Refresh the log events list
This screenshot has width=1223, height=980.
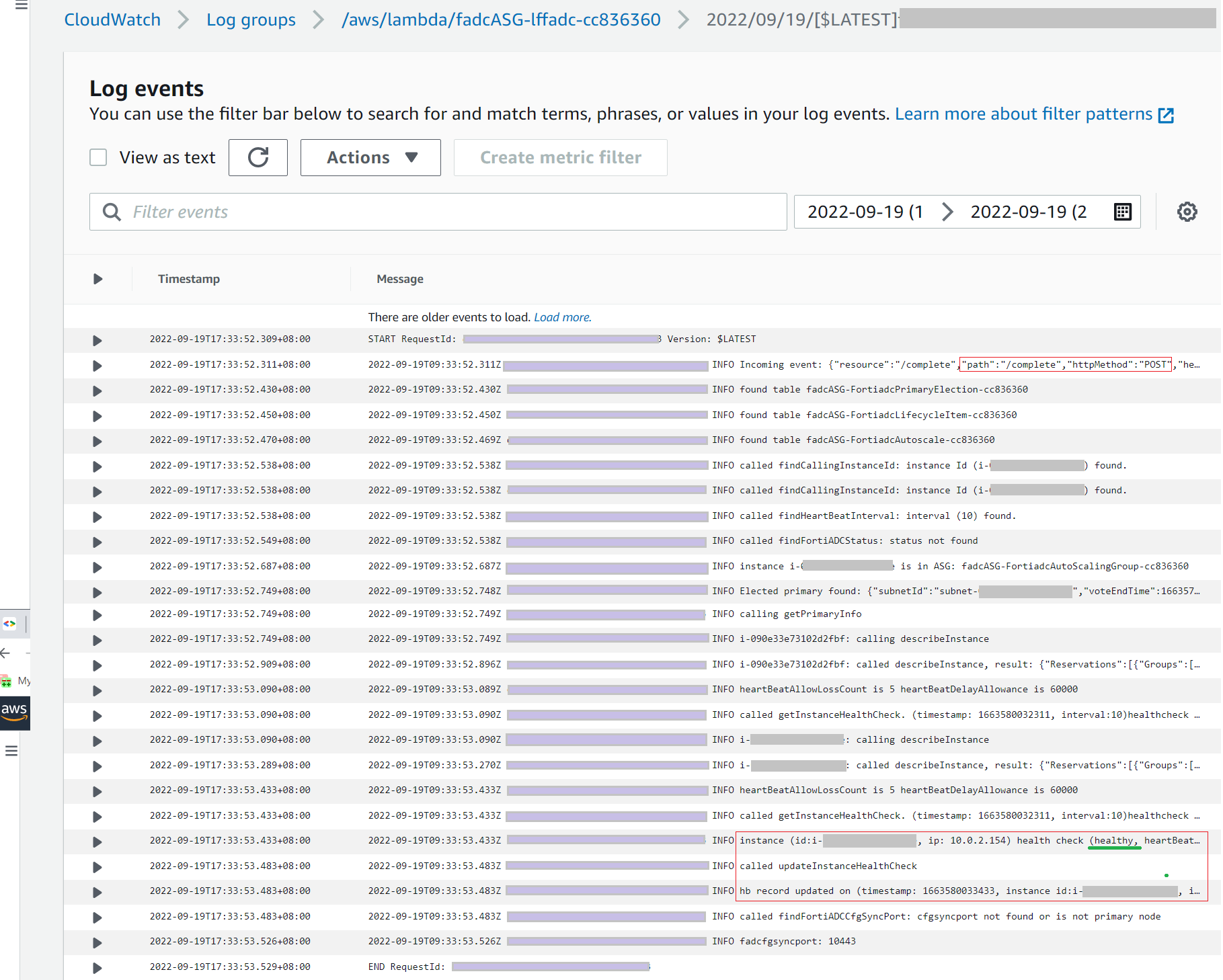point(258,157)
